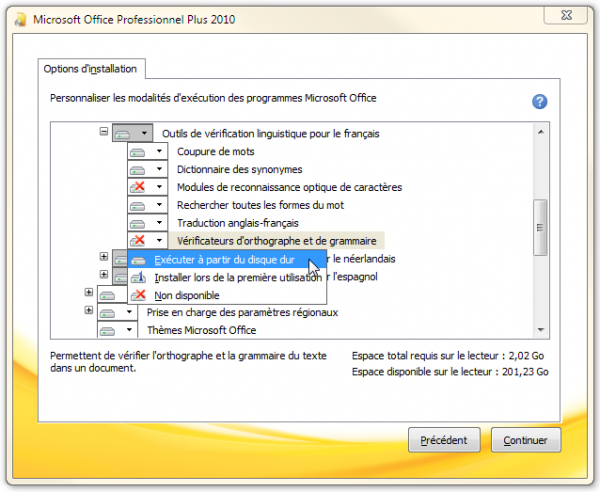Viewport: 600px width, 492px height.
Task: Choose Installer lors de la première utilisation
Action: [227, 277]
